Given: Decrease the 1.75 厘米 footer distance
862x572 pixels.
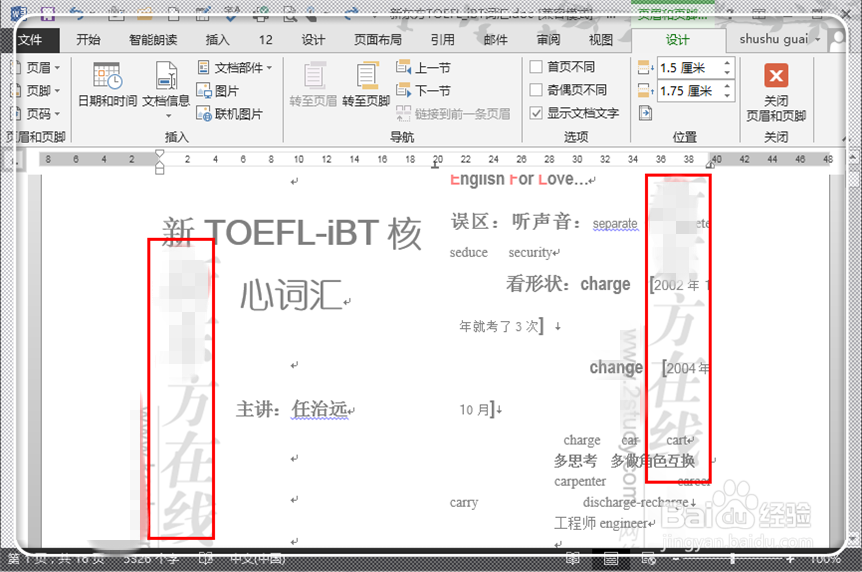Looking at the screenshot, I should (727, 95).
